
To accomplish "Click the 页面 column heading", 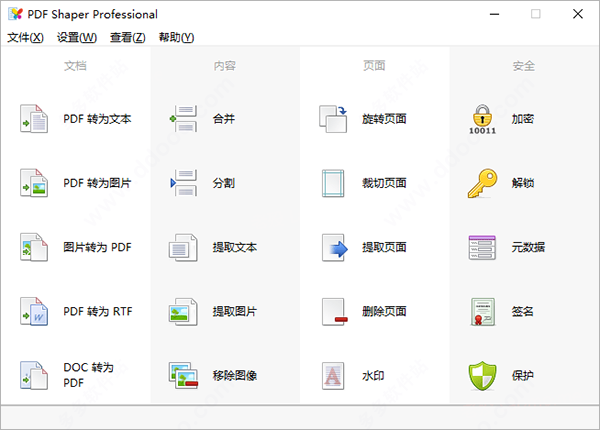I will (x=374, y=66).
